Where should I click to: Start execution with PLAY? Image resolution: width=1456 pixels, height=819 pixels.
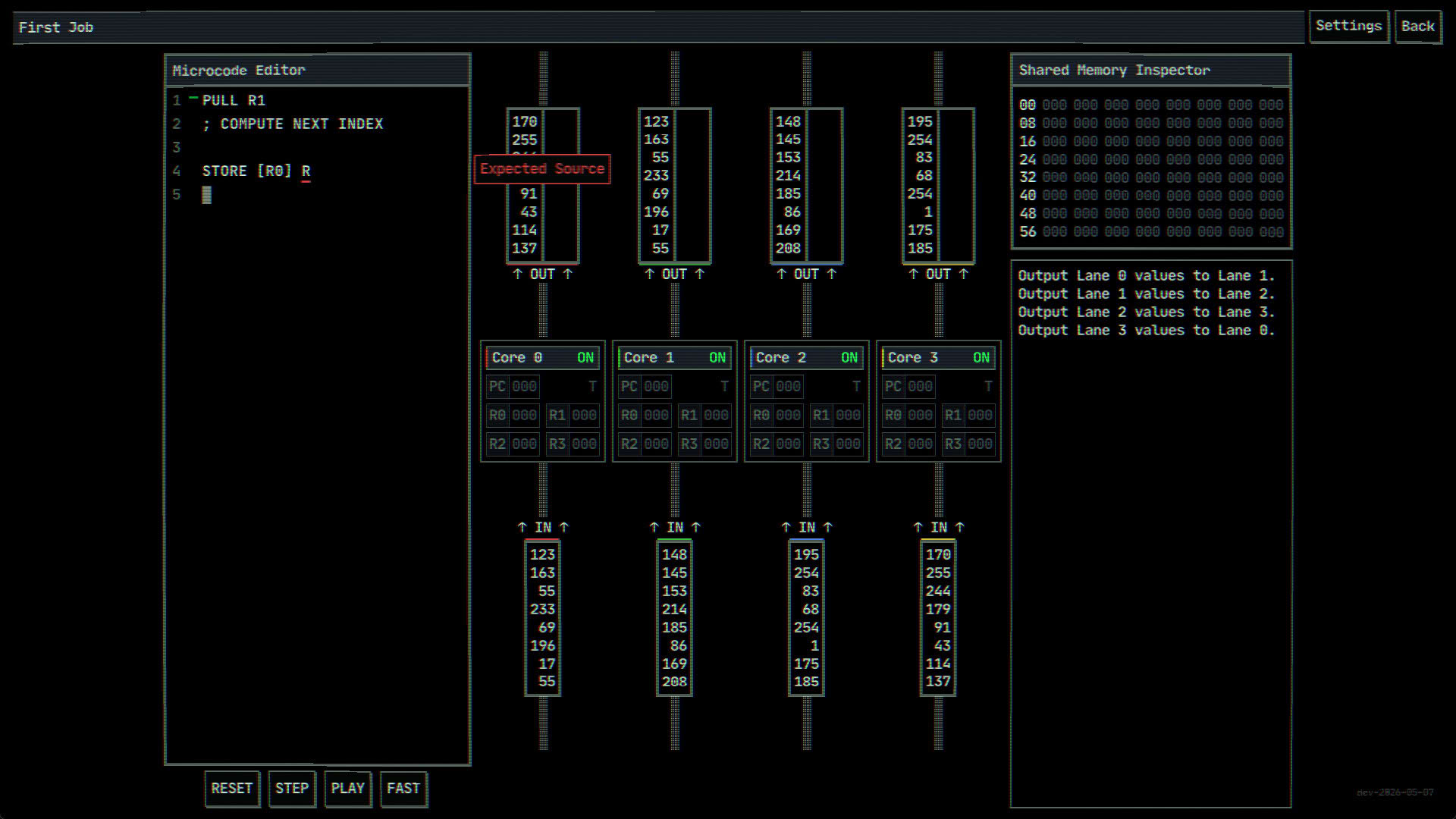348,789
